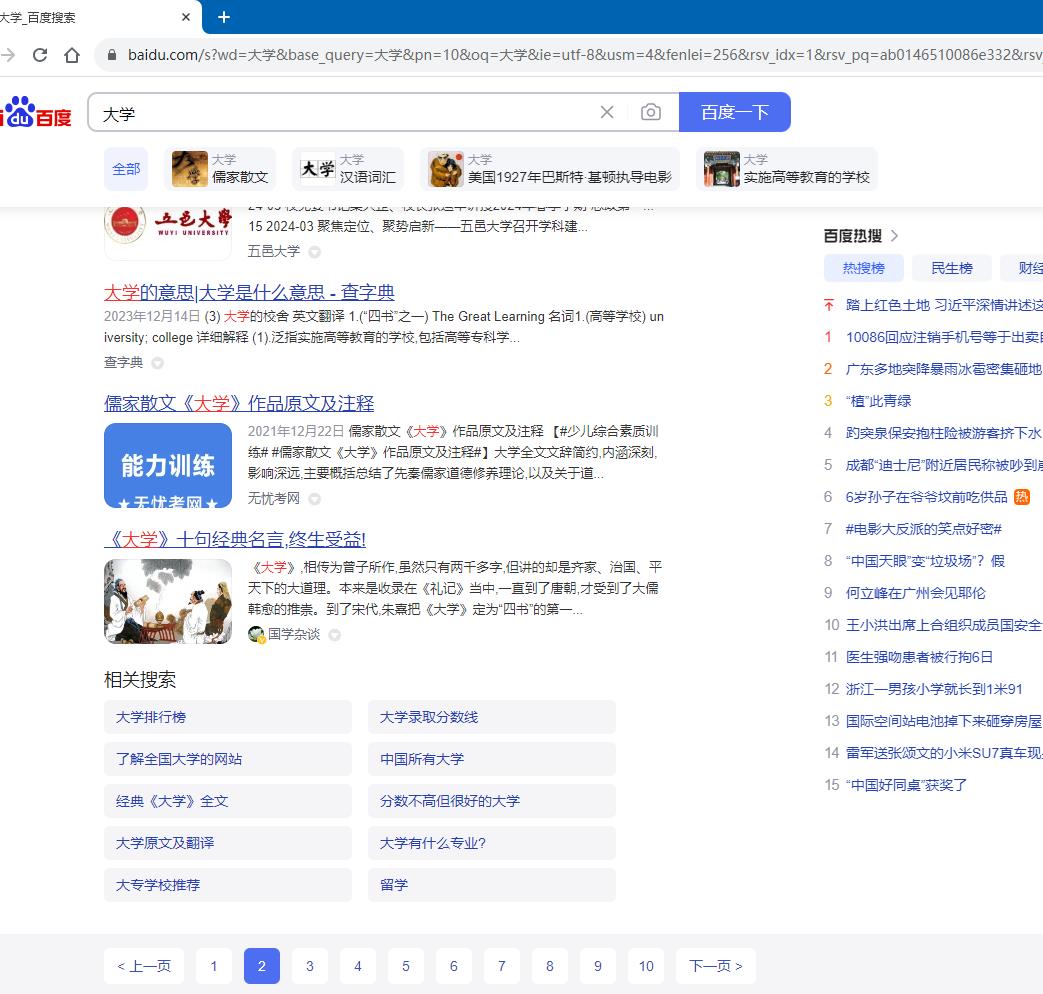This screenshot has height=994, width=1043.
Task: Click the pinned top arrow icon in hot list
Action: (x=828, y=305)
